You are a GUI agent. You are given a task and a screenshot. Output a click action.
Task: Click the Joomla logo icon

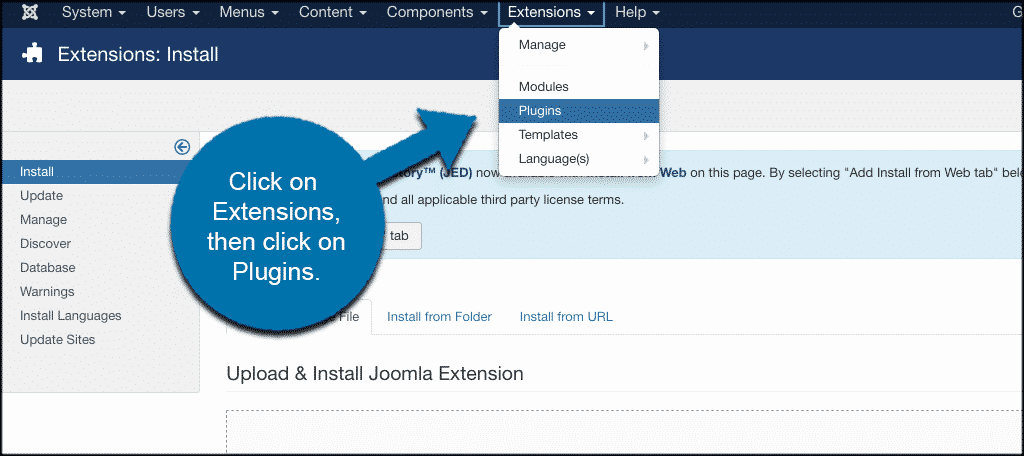click(x=30, y=12)
